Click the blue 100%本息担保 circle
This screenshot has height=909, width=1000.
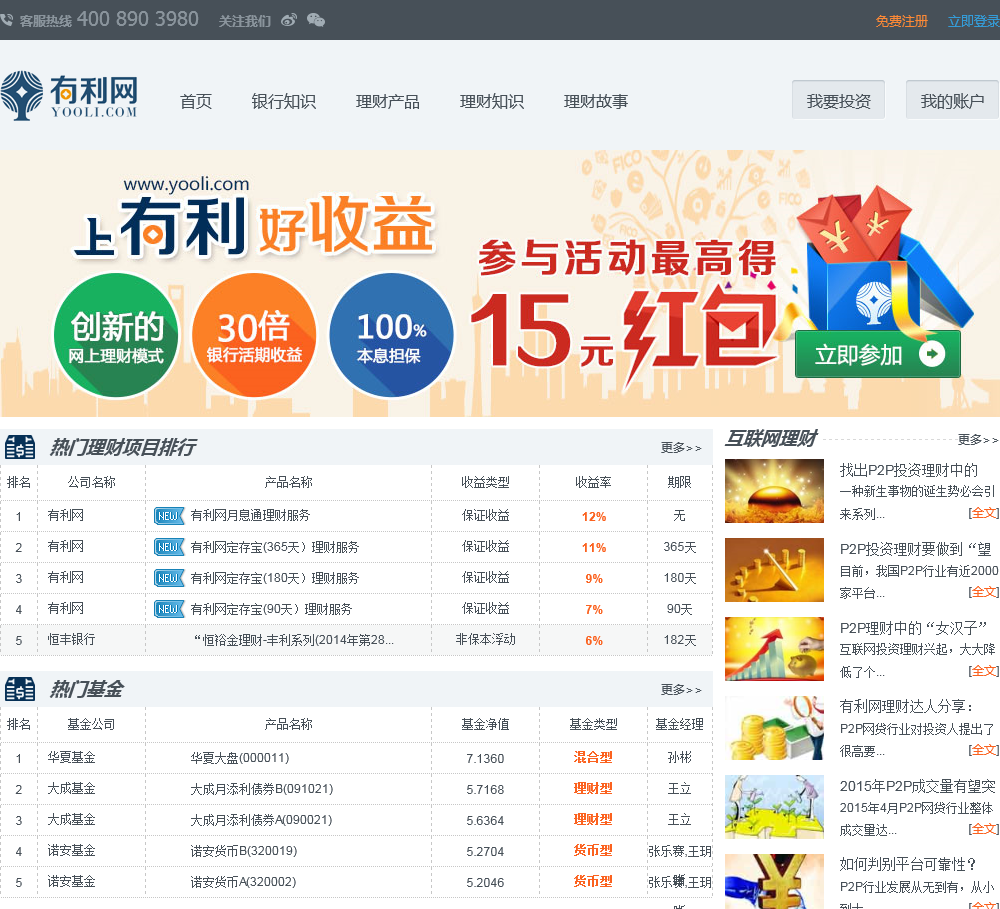[391, 335]
